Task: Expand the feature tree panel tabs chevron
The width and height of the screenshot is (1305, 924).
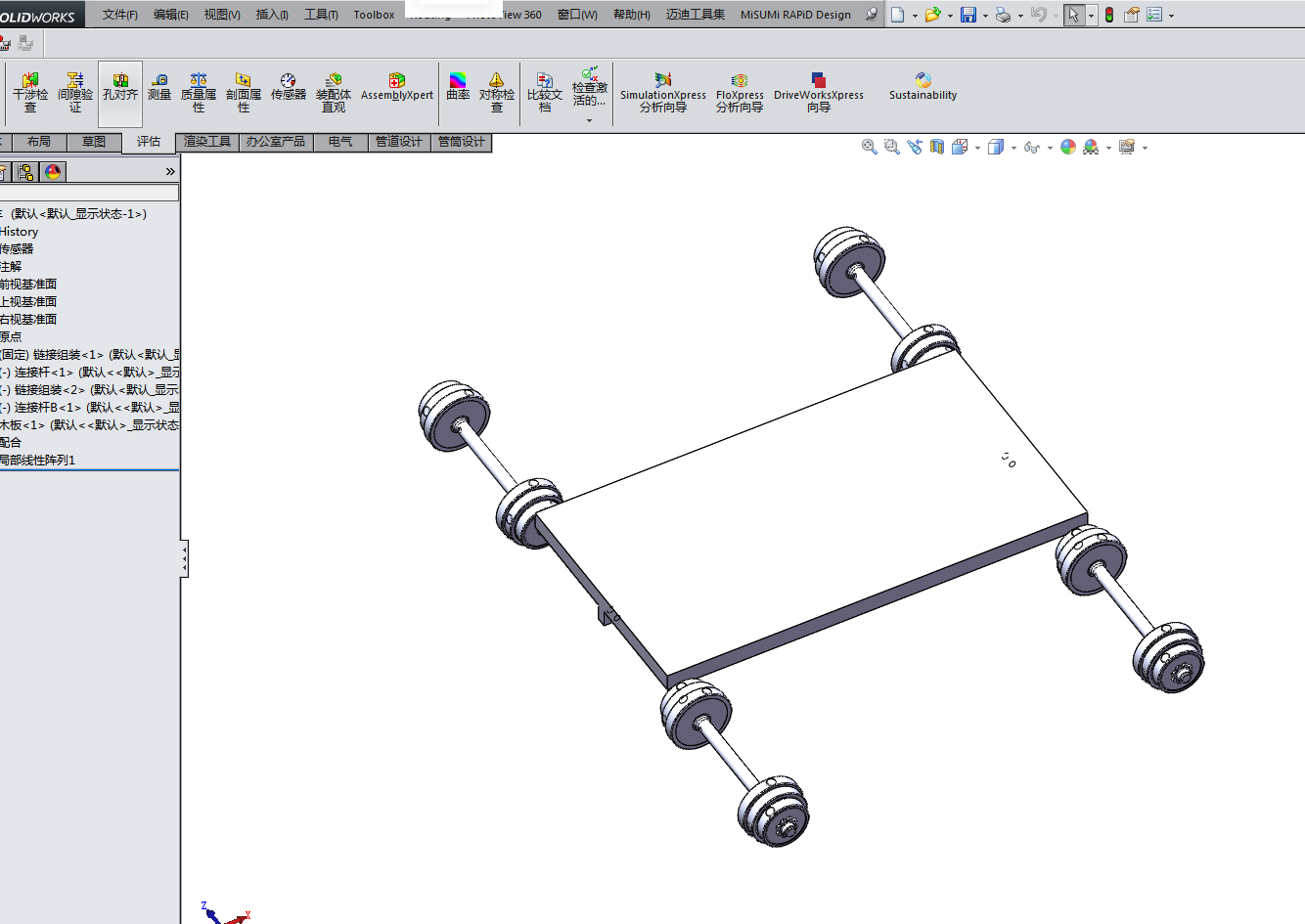Action: pyautogui.click(x=170, y=172)
